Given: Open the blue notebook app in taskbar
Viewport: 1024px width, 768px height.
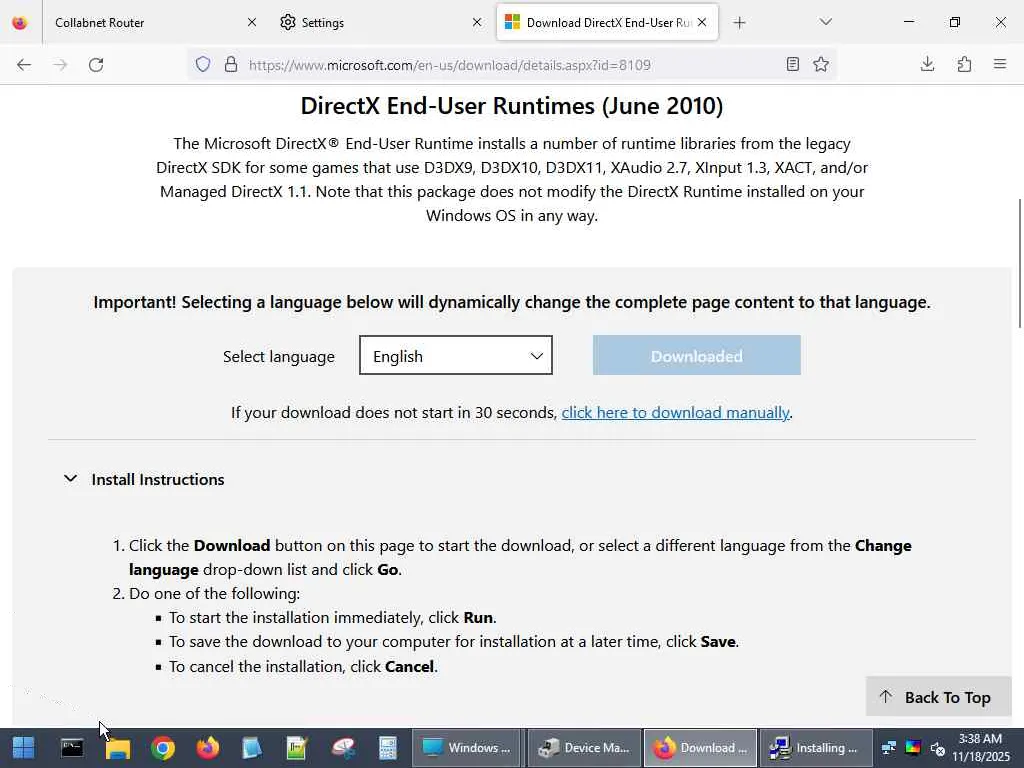Looking at the screenshot, I should pos(252,748).
